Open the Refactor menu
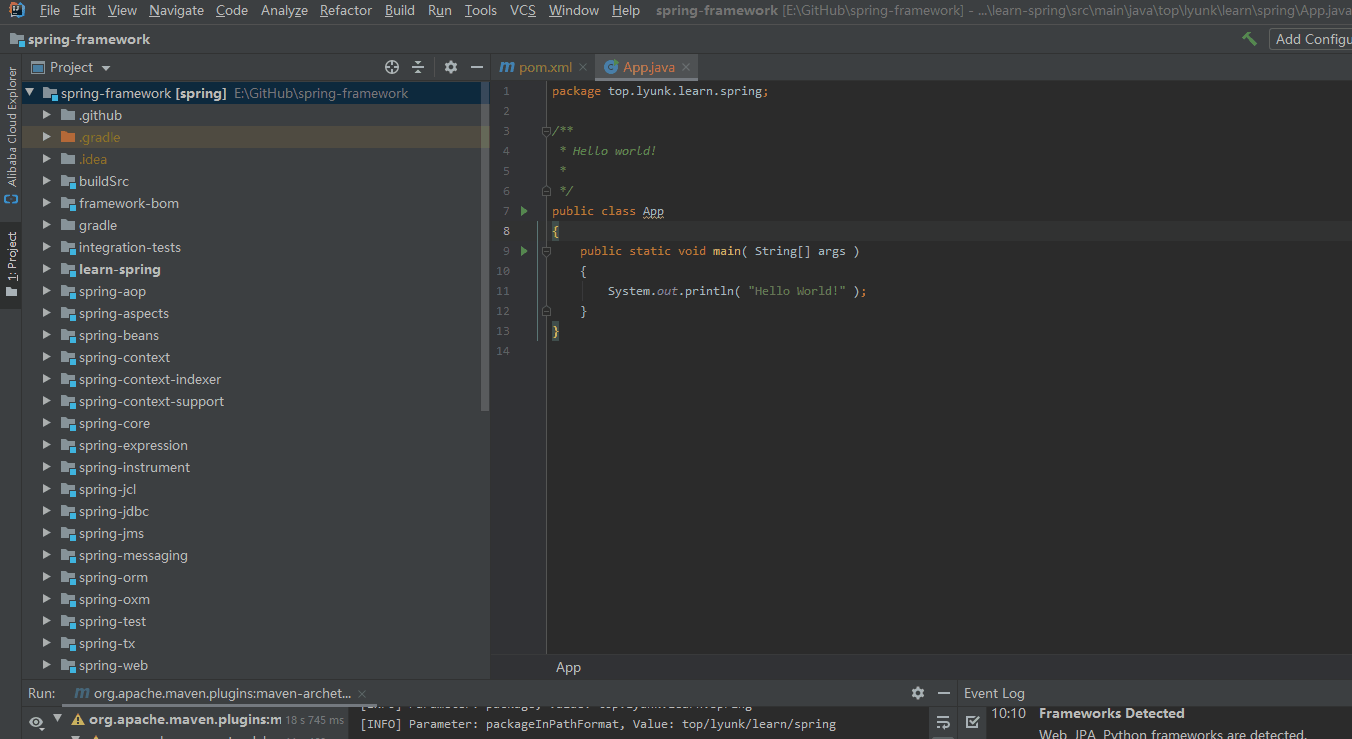This screenshot has width=1352, height=739. point(345,10)
